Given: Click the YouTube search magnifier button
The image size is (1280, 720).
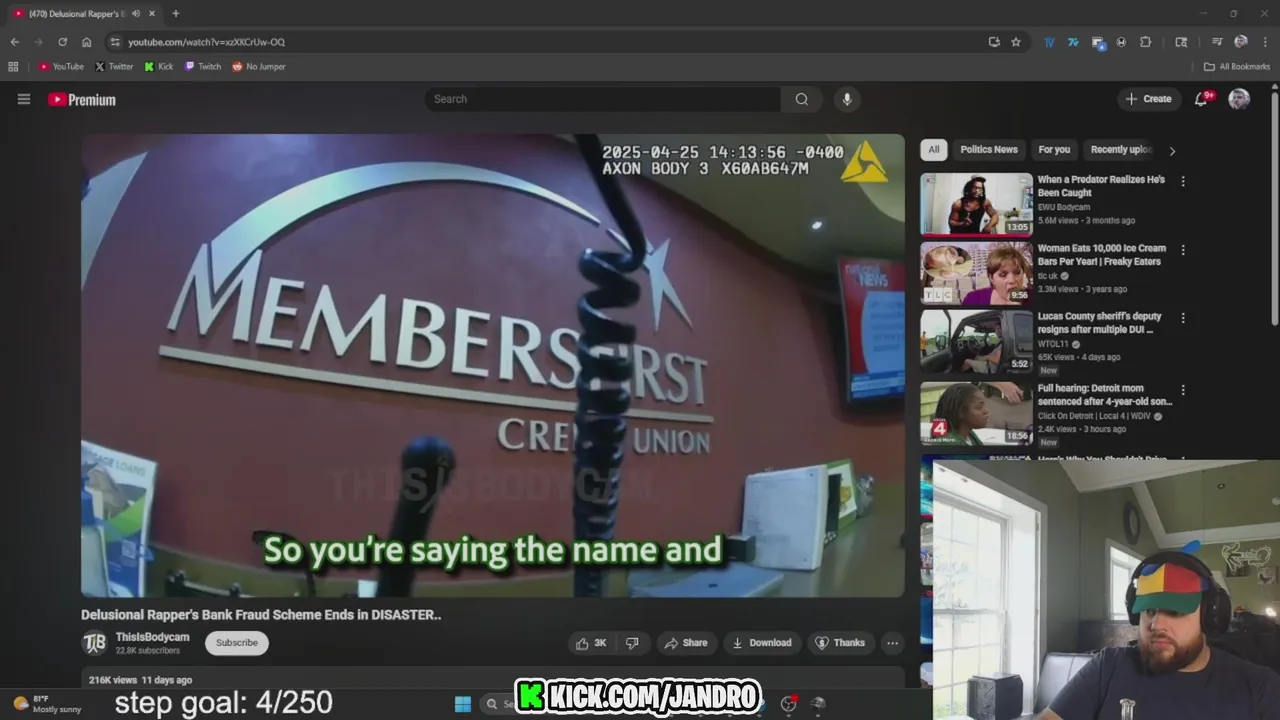Looking at the screenshot, I should point(802,99).
